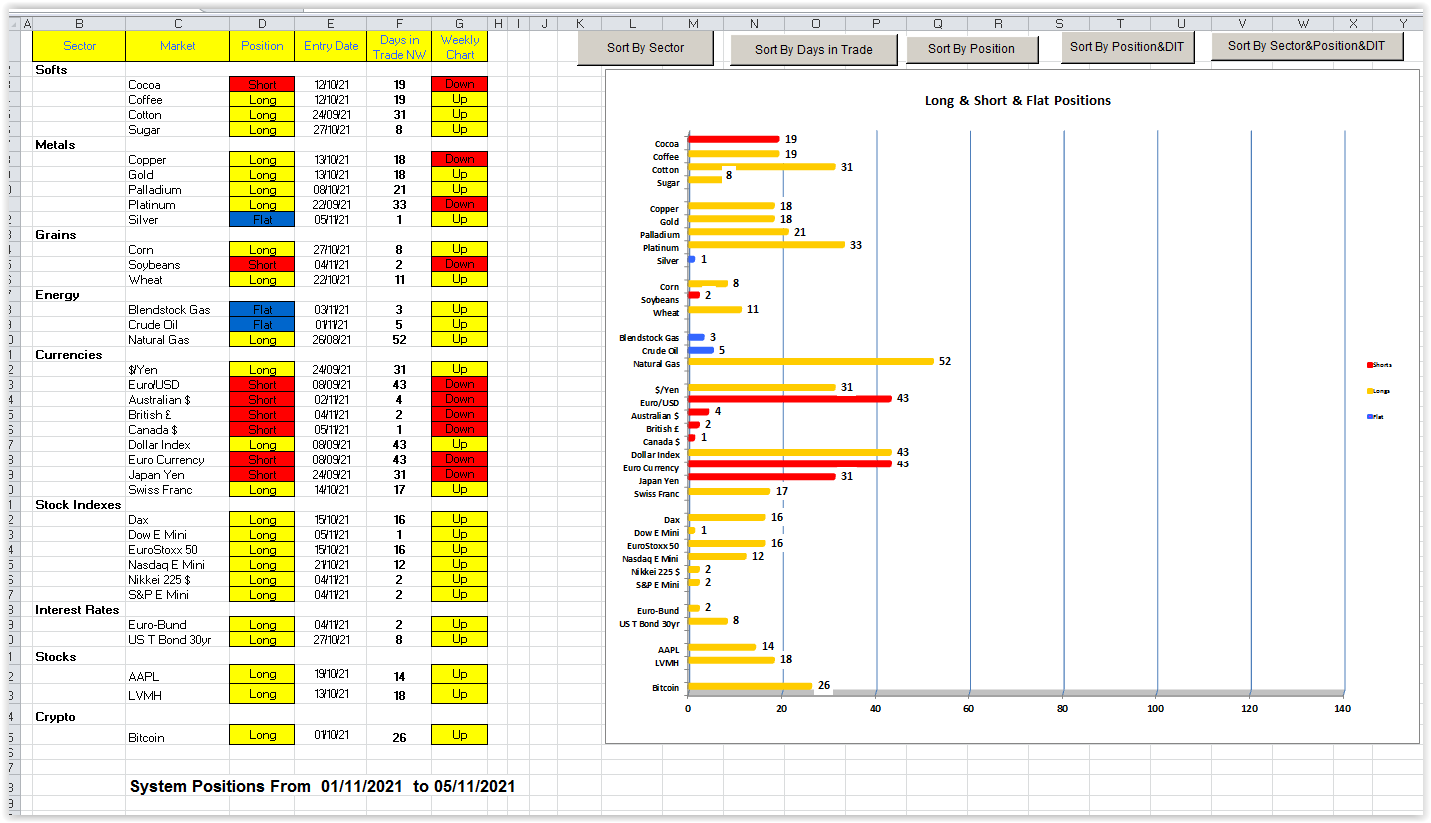Click the Crude Oil blue bar in chart
Viewport: 1431px width, 823px height.
tap(701, 350)
